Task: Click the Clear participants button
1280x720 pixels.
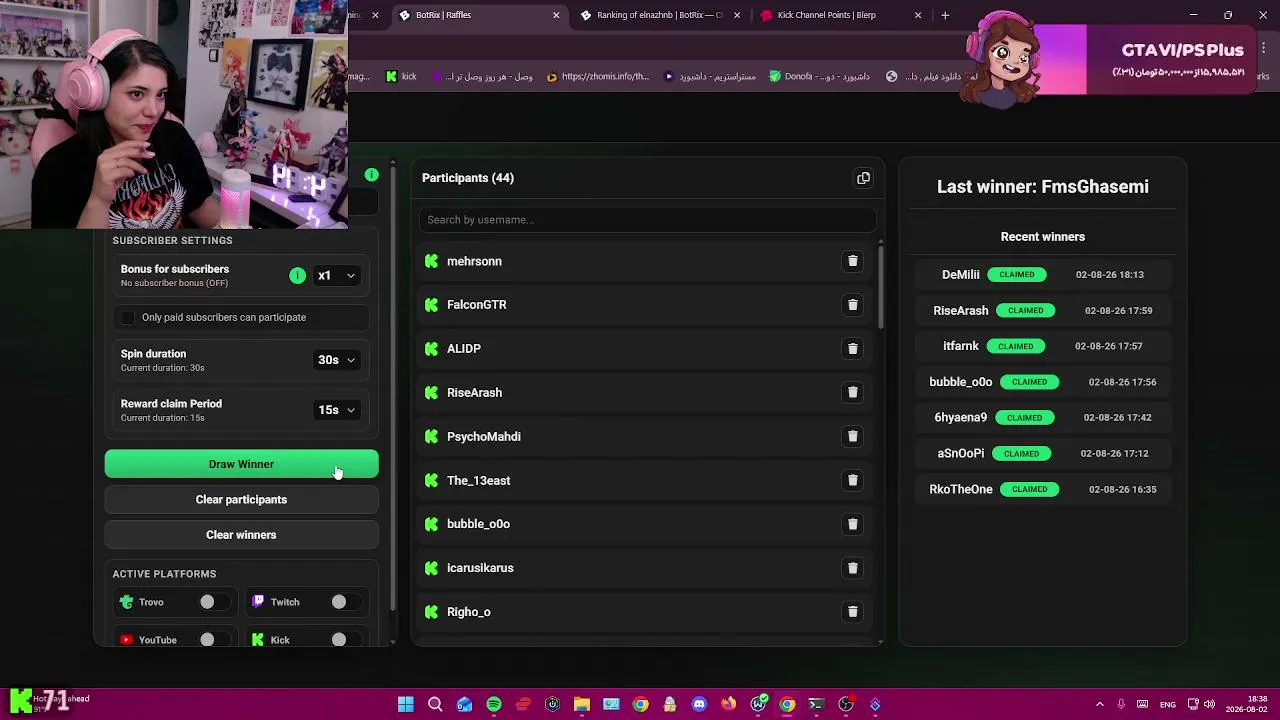Action: (x=241, y=500)
